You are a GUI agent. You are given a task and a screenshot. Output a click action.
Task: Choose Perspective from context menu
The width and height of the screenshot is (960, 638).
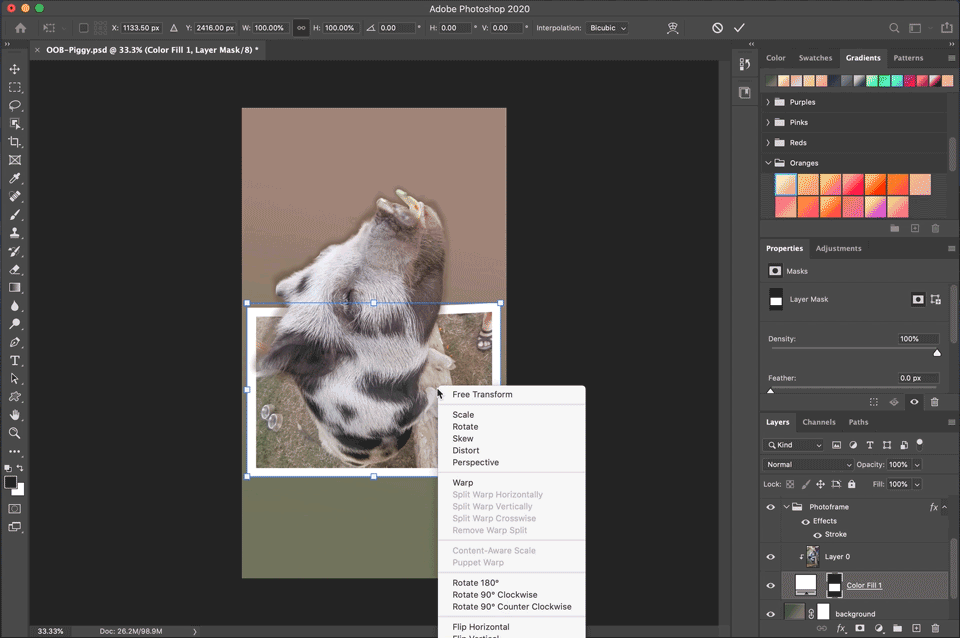pos(476,462)
